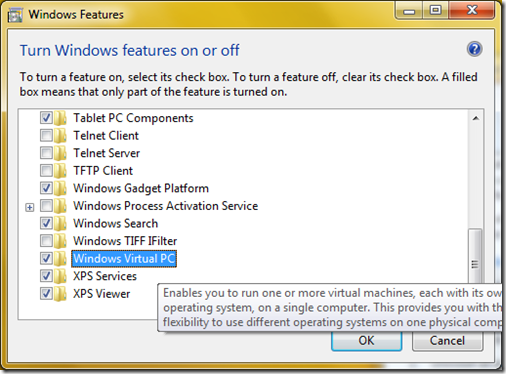Select the Windows Search feature label
Screen dimensions: 506x374
(x=115, y=223)
